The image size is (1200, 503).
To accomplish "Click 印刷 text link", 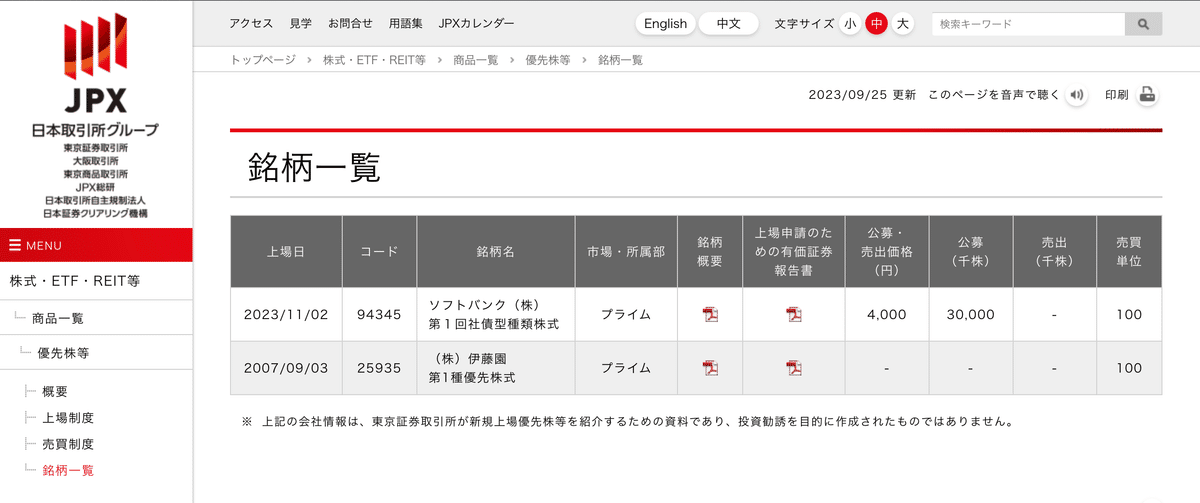I will 1116,95.
